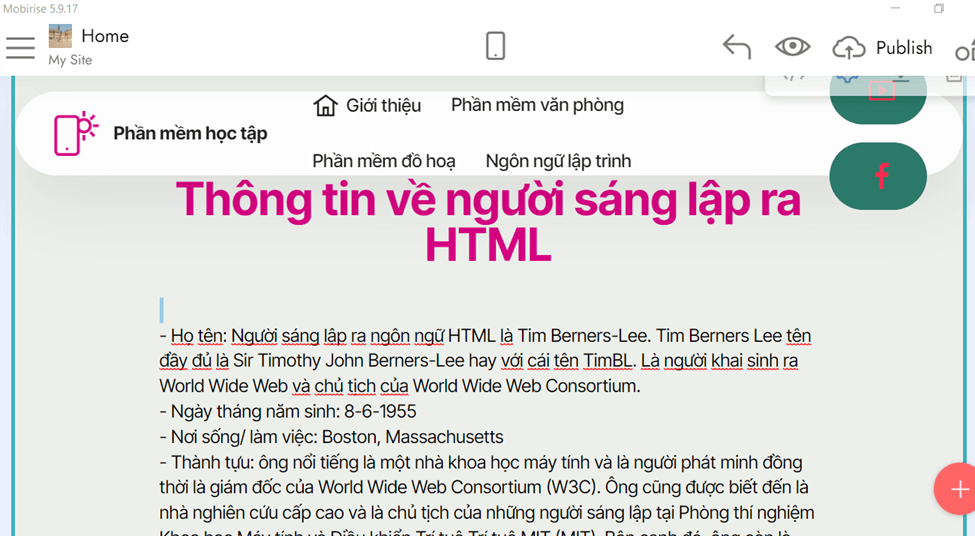Open the Giới thiệu menu item
The image size is (975, 536).
click(x=383, y=106)
